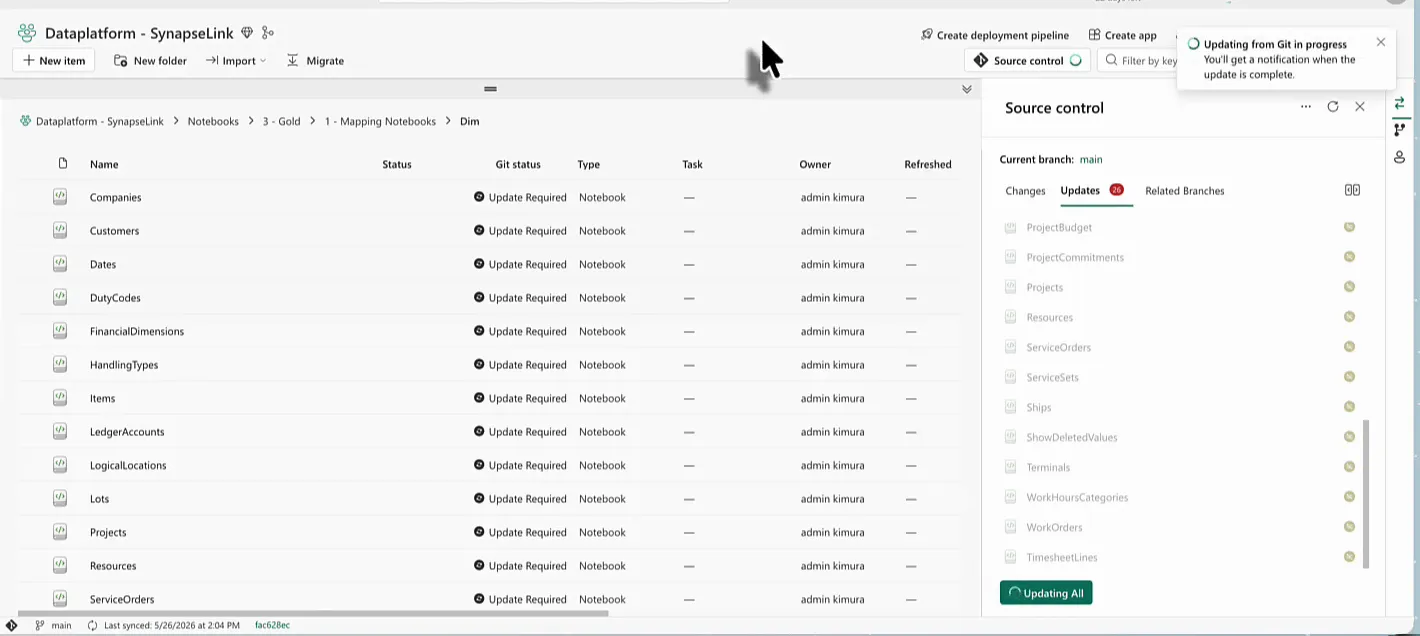Open Source control toolbar button

pyautogui.click(x=1027, y=61)
